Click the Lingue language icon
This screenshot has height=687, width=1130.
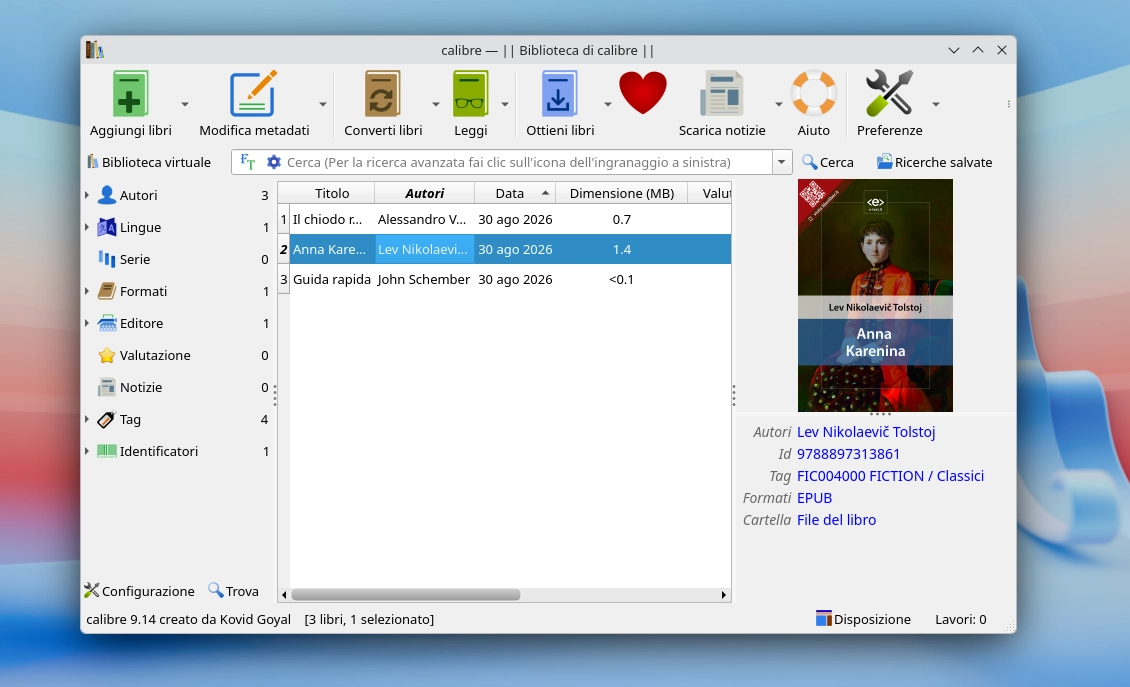click(107, 227)
